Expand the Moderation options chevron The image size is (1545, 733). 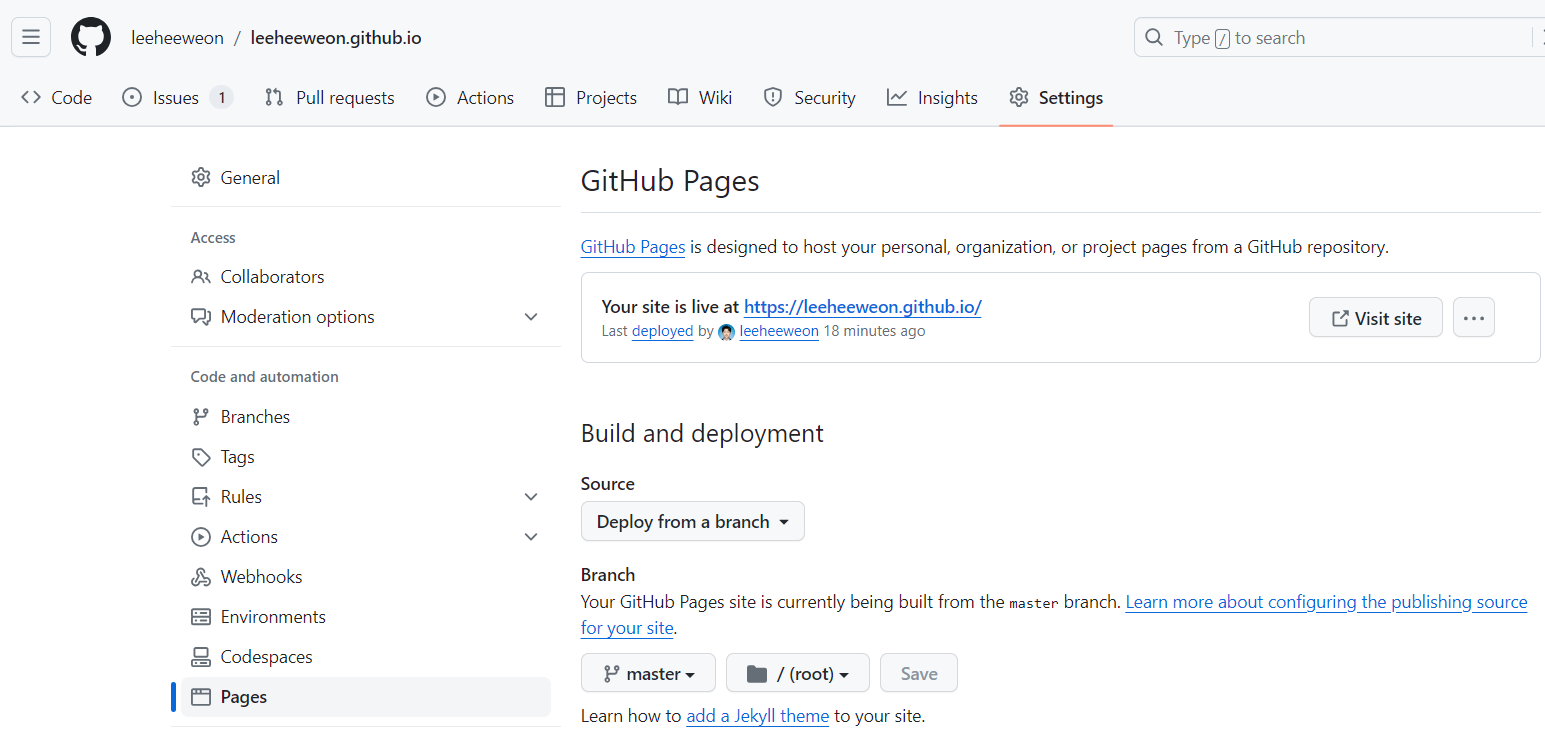[531, 317]
